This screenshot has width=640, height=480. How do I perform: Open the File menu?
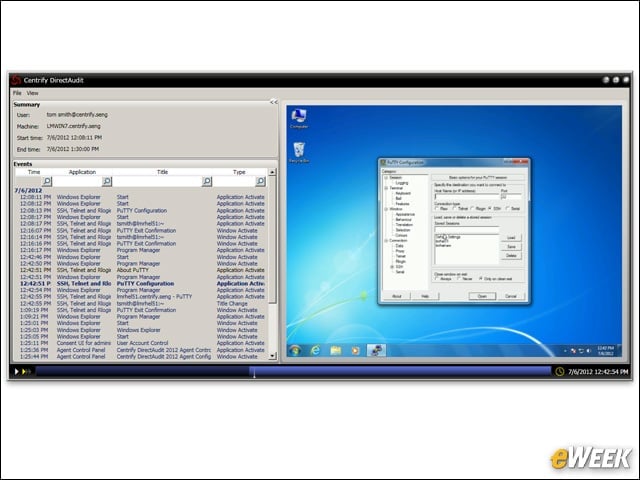tap(17, 93)
